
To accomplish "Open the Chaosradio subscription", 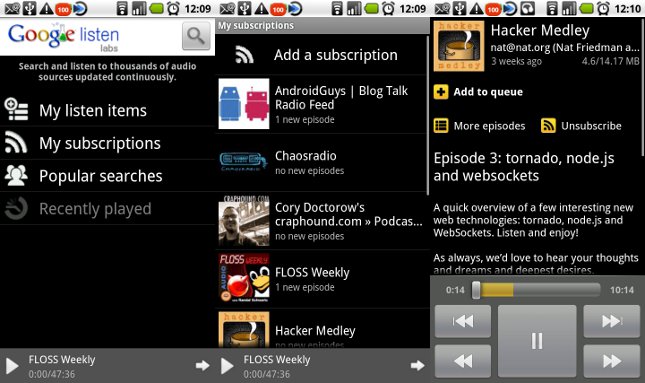I will [322, 162].
